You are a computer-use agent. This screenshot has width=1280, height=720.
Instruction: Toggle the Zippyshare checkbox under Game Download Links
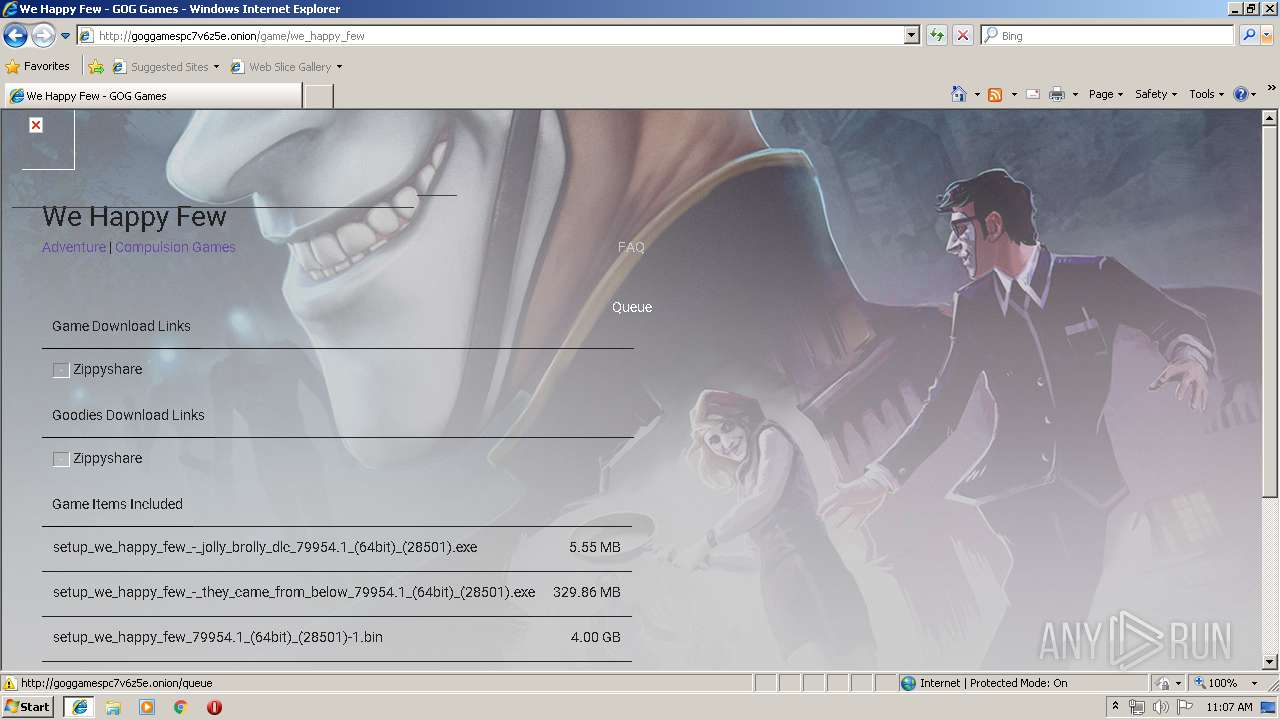61,370
